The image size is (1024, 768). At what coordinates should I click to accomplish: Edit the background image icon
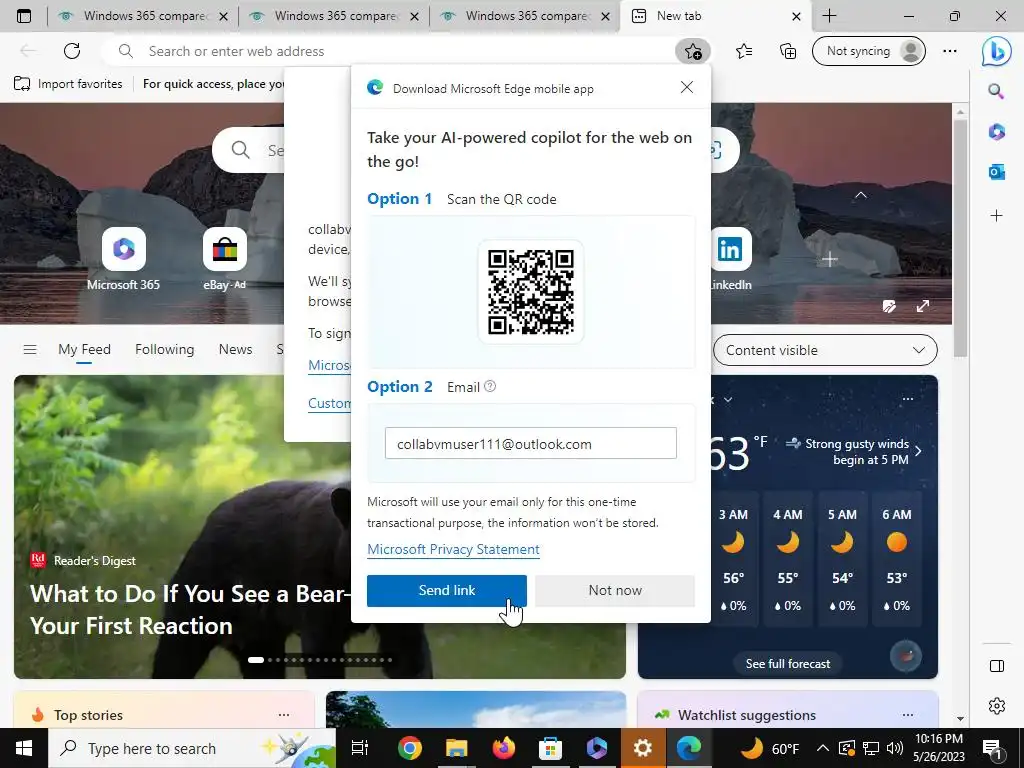[889, 306]
